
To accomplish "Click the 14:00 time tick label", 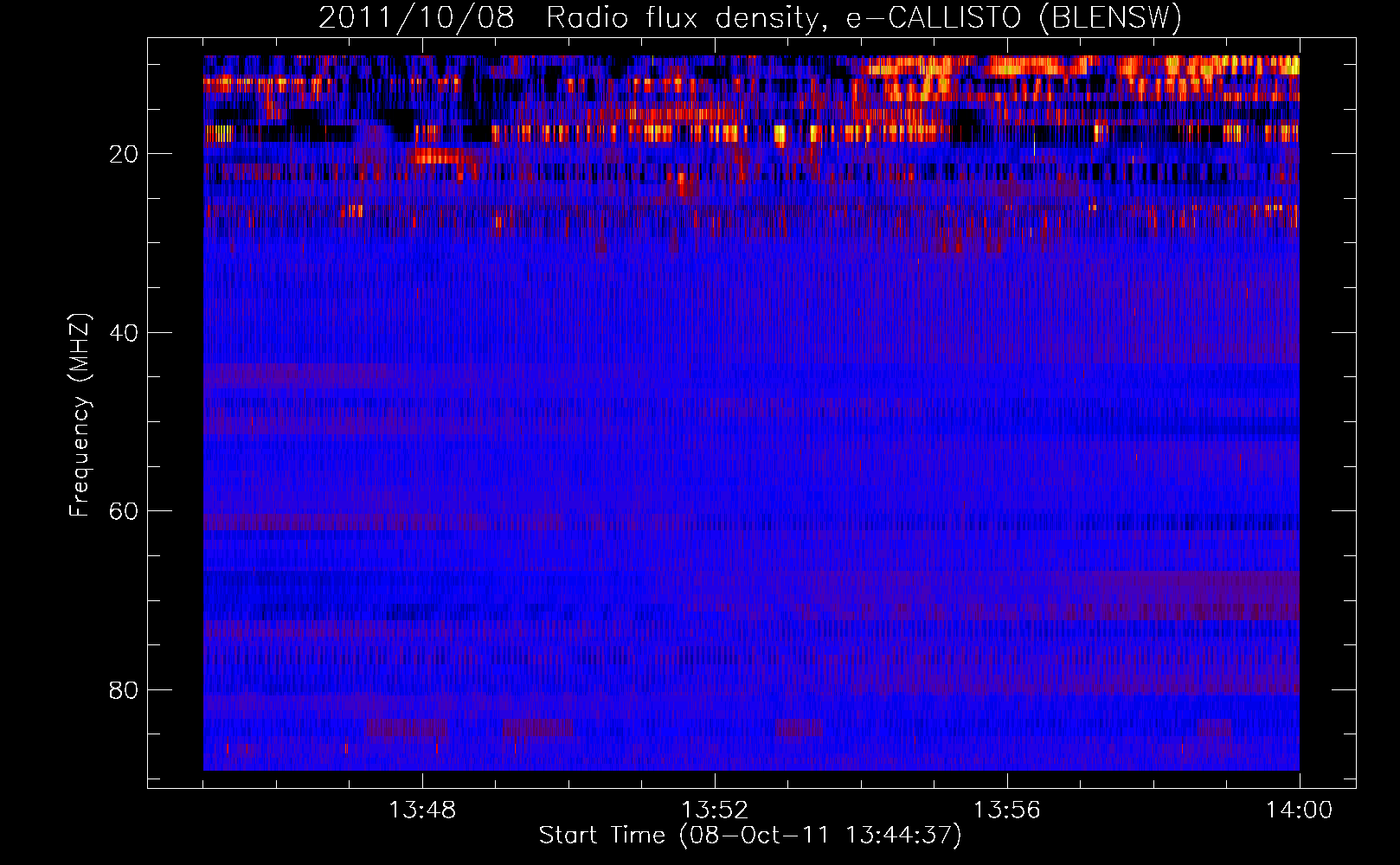I will pyautogui.click(x=1300, y=811).
